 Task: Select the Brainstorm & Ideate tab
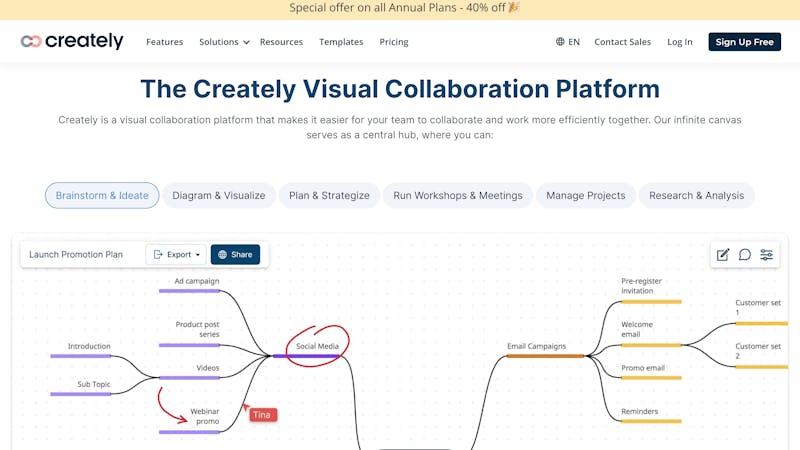coord(102,195)
